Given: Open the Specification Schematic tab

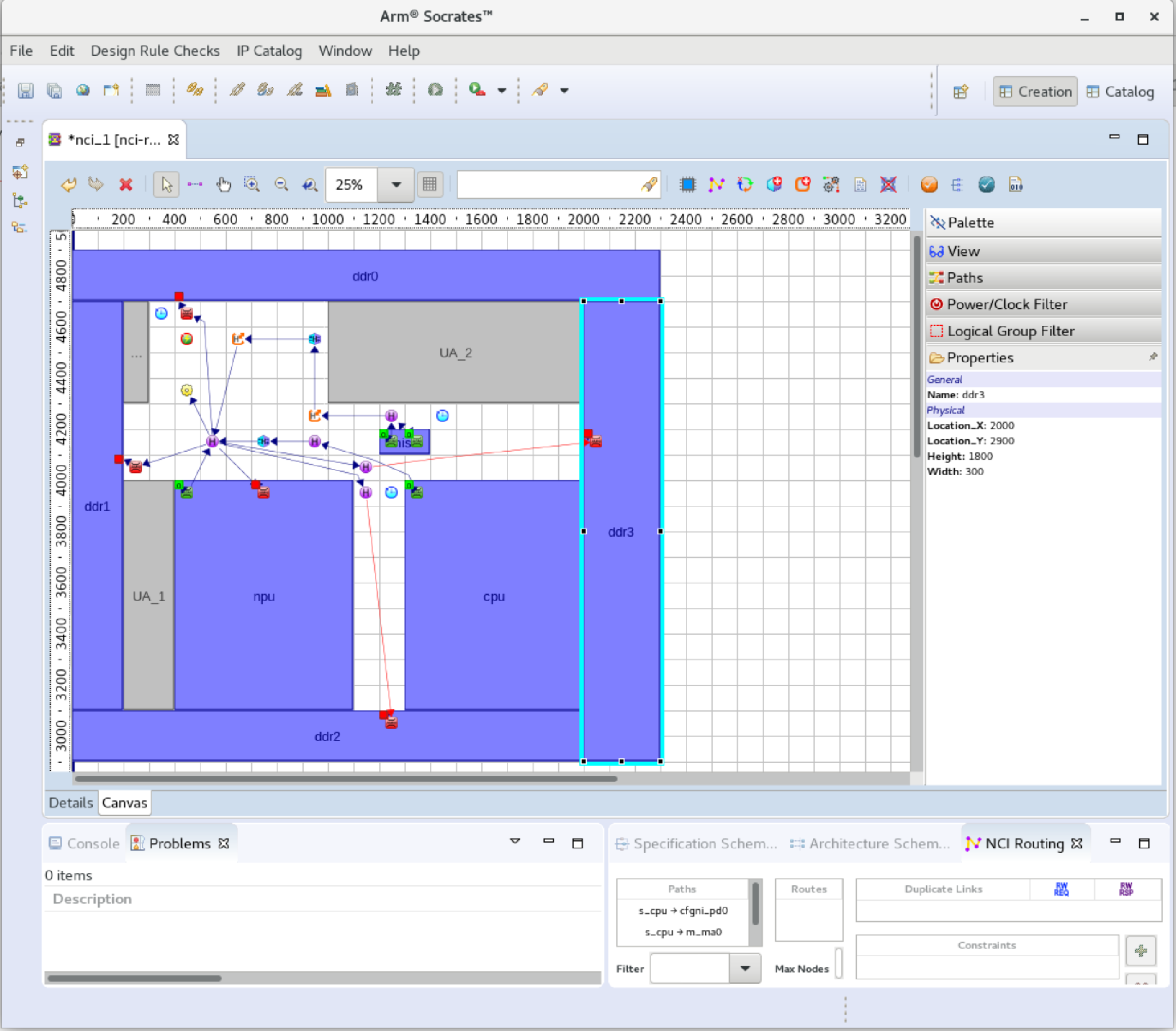Looking at the screenshot, I should pyautogui.click(x=696, y=843).
